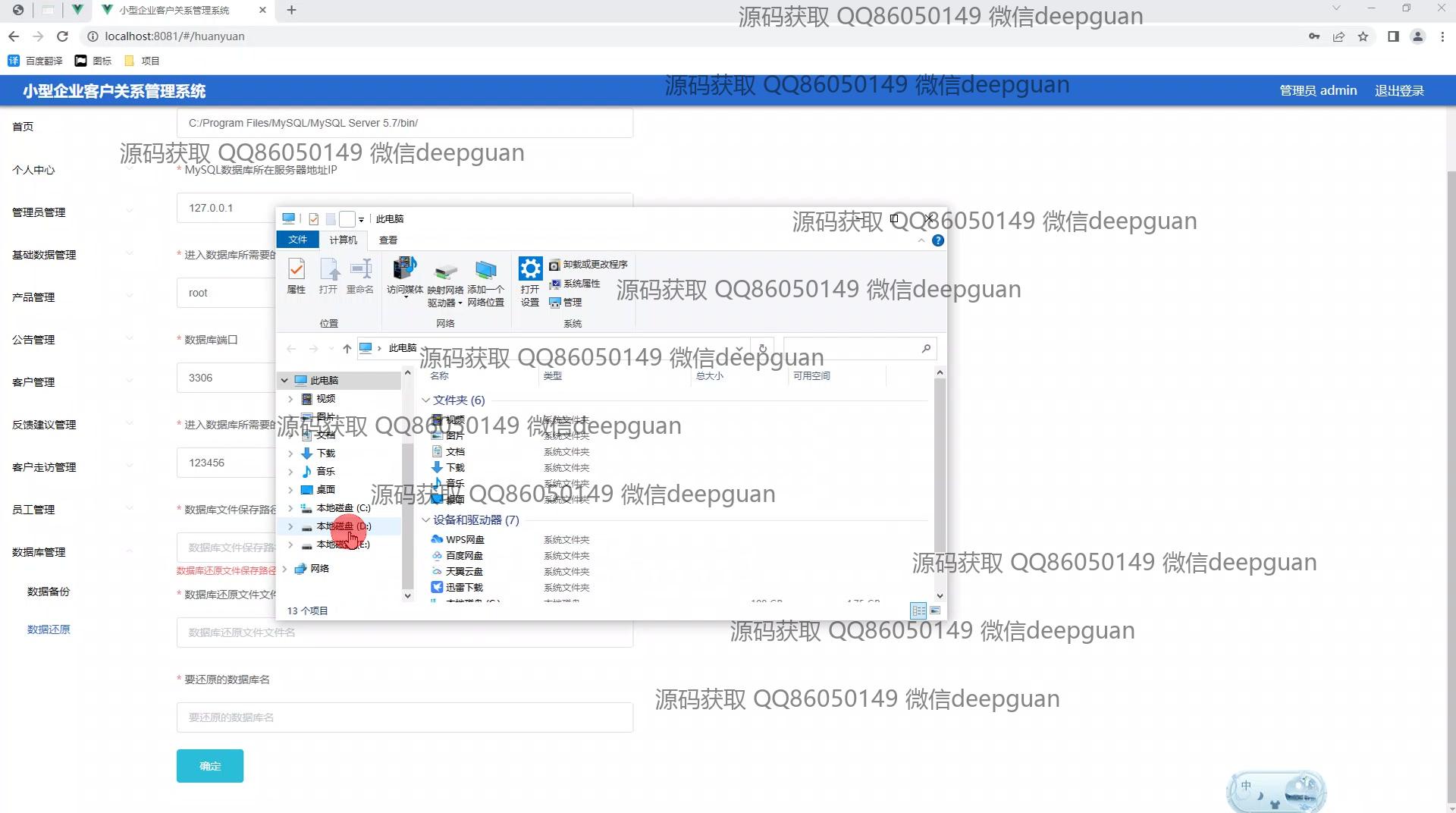Select 本地磁盘 (D:) in the navigation tree
Screen dimensions: 1456x813
(344, 526)
